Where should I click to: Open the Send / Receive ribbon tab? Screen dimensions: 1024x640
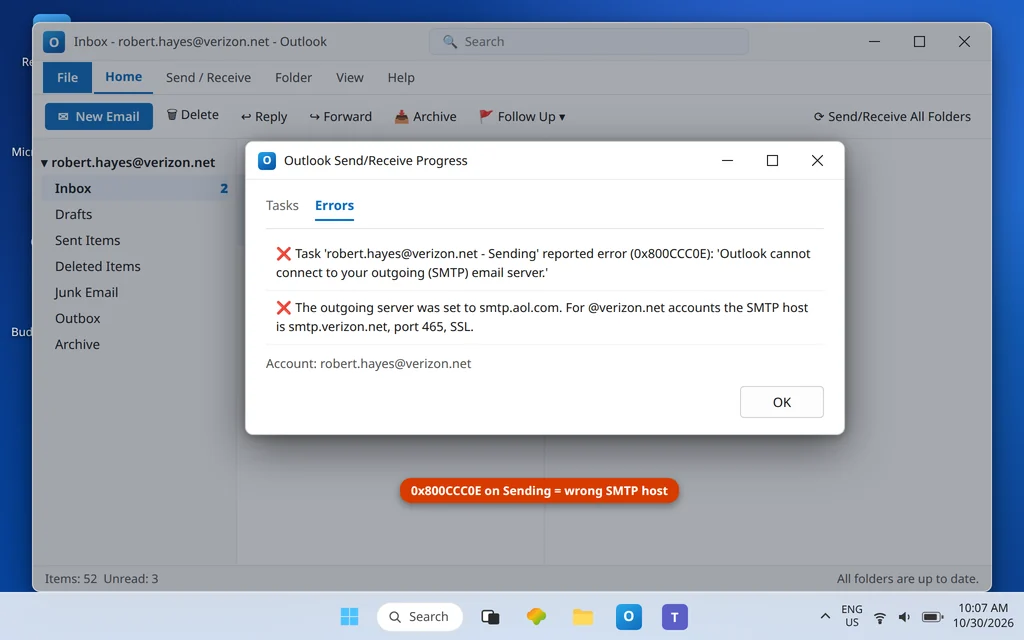click(208, 78)
